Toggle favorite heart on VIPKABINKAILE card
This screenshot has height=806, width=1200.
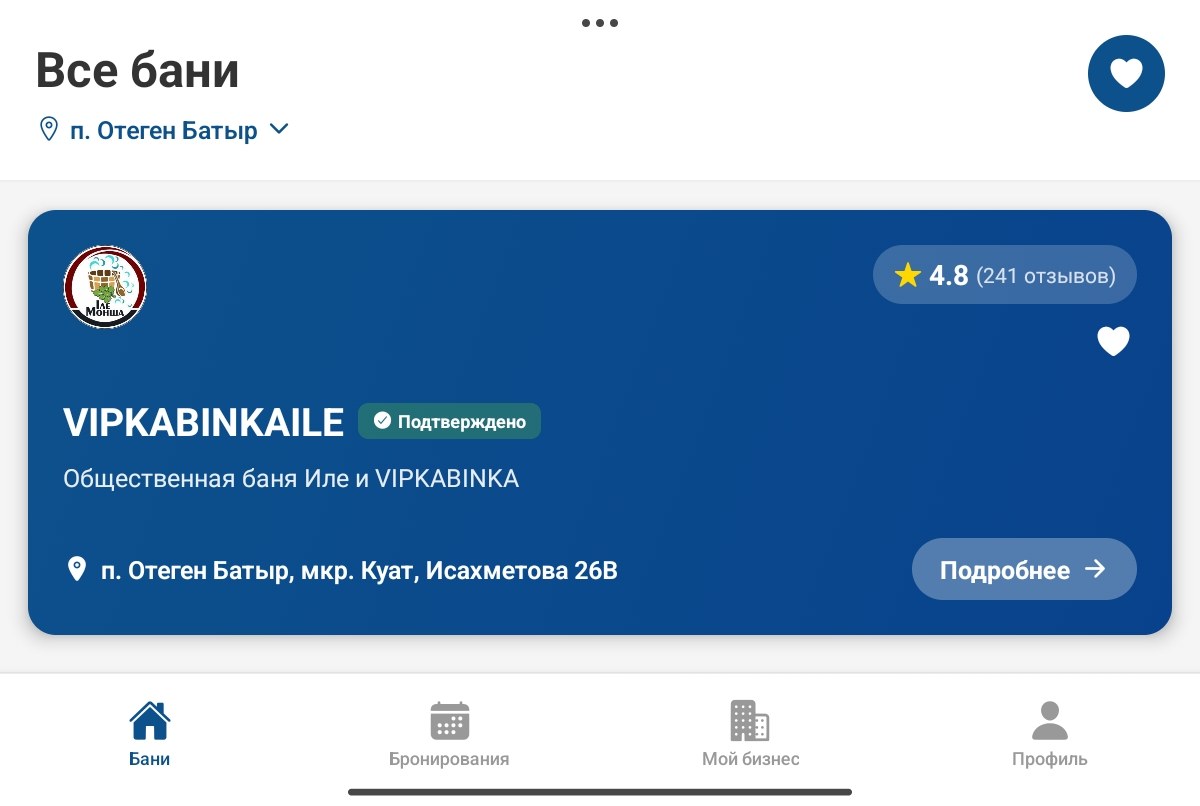tap(1113, 342)
